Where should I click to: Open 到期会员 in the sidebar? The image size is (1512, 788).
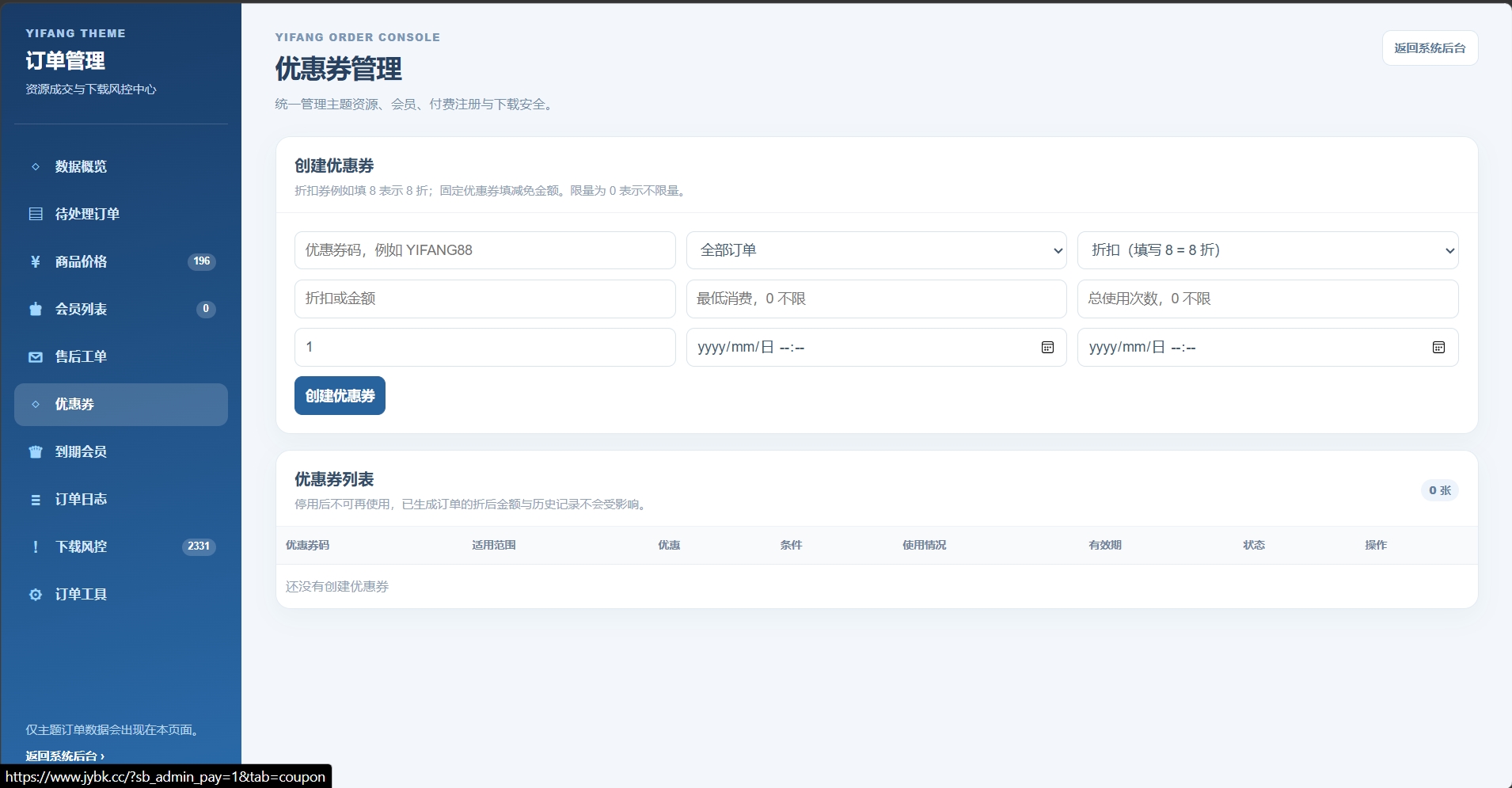click(x=121, y=451)
